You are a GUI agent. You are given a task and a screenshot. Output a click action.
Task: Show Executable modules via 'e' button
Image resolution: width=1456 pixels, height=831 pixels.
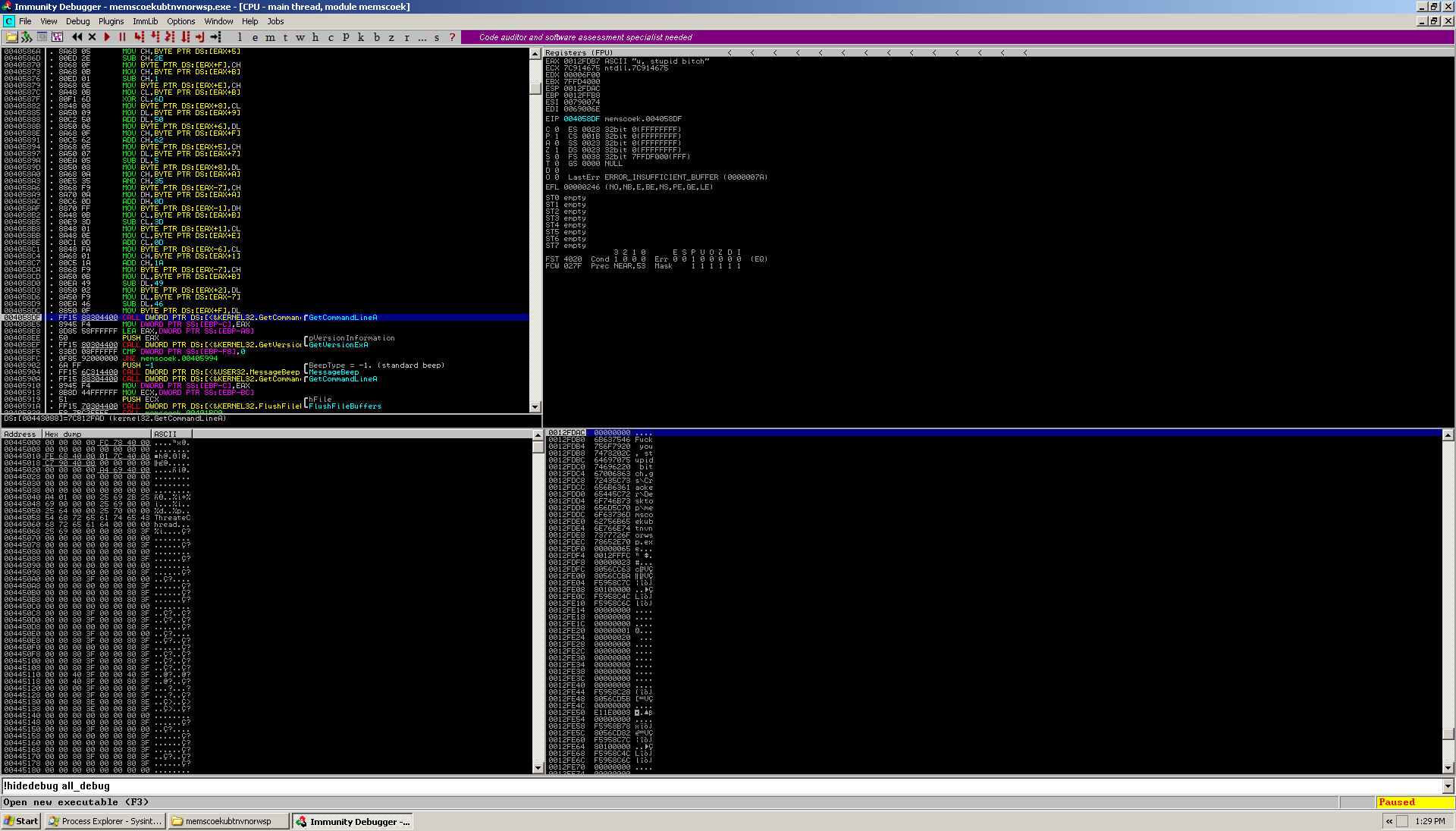(255, 37)
